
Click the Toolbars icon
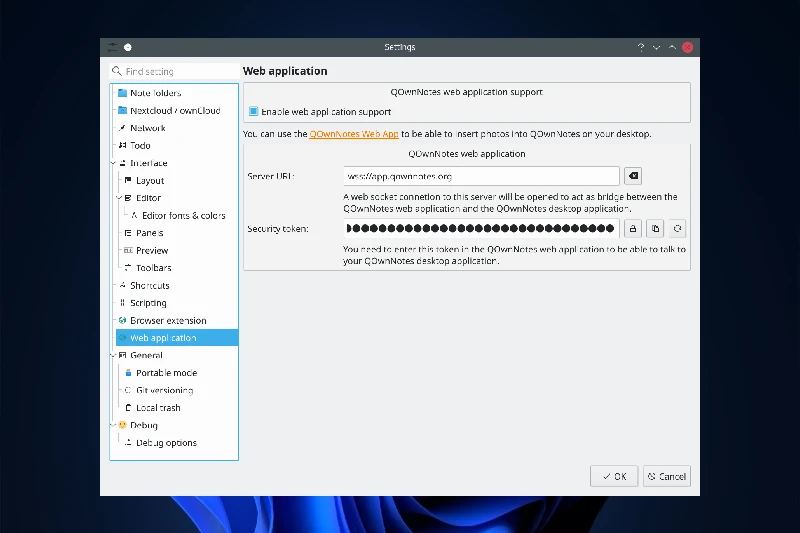[x=128, y=268]
